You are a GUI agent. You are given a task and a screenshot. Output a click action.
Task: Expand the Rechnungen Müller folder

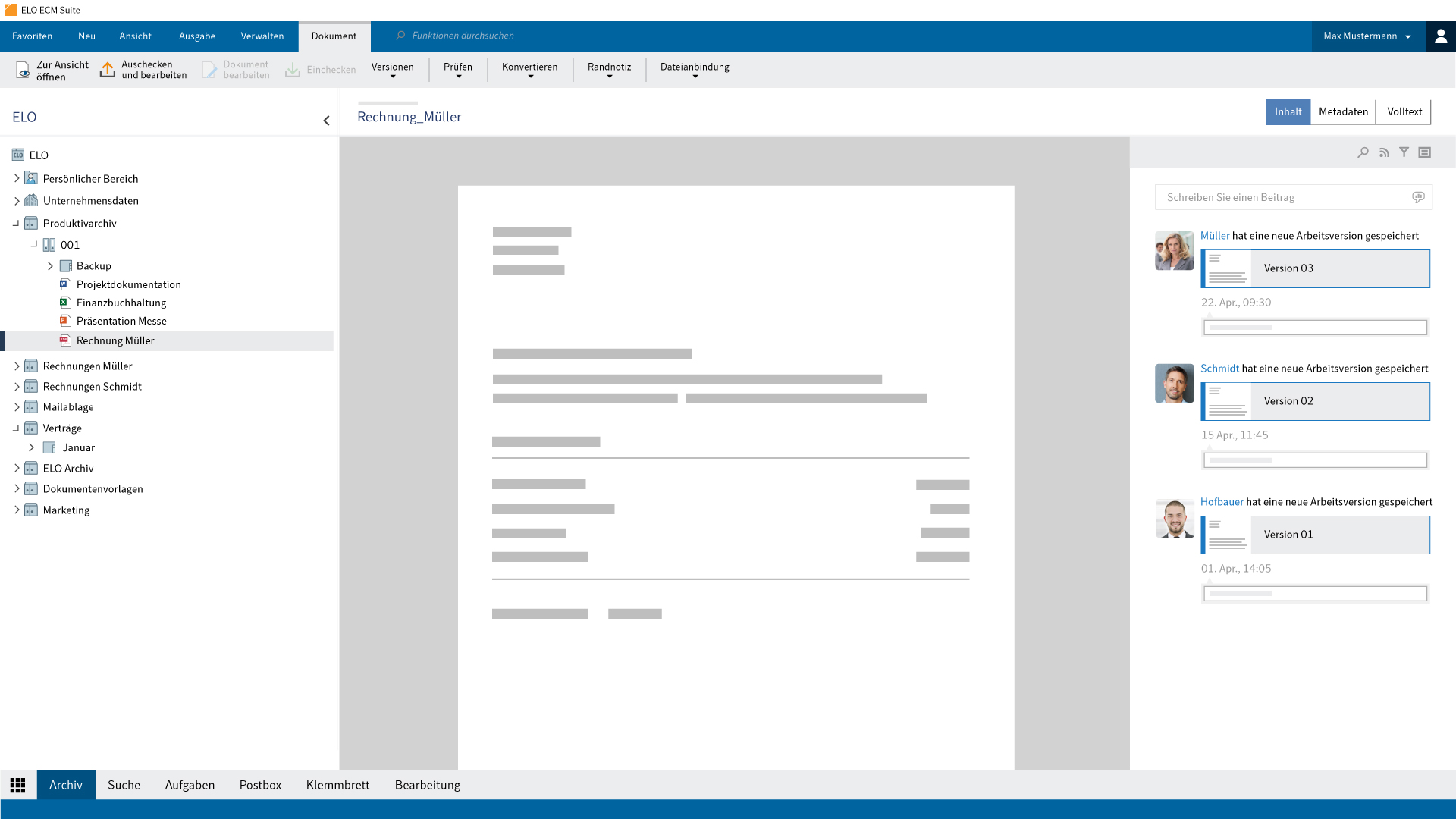17,366
